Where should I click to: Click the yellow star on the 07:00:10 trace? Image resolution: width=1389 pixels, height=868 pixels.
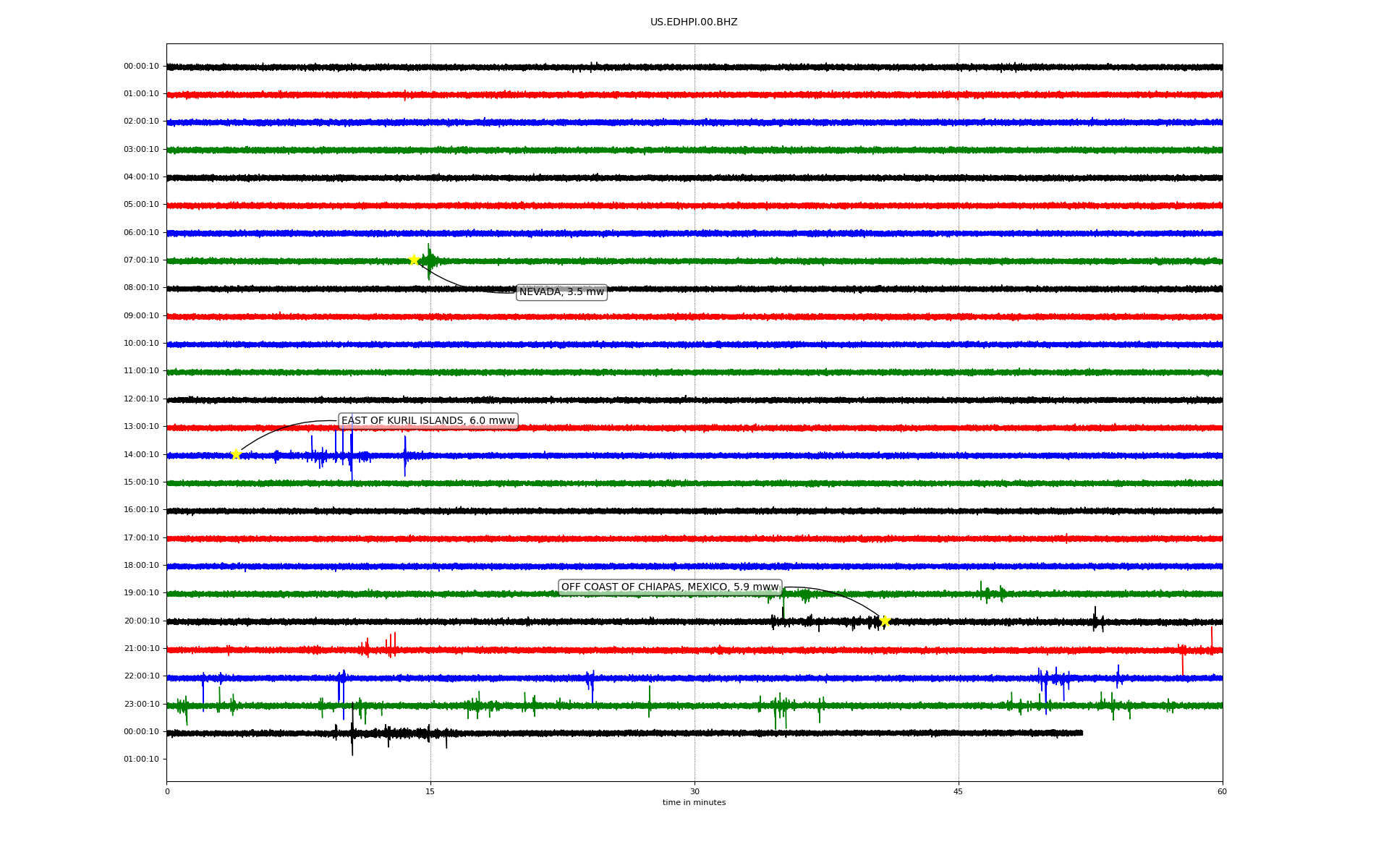tap(414, 260)
